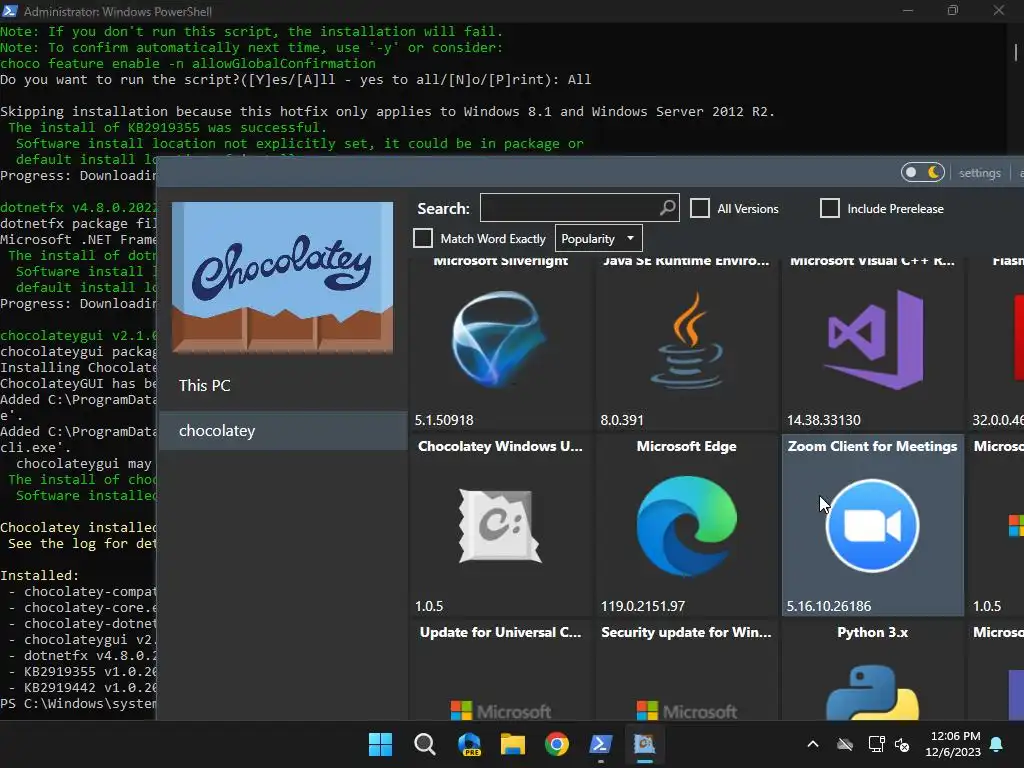Image resolution: width=1024 pixels, height=768 pixels.
Task: Open File Explorer from the taskbar
Action: pos(513,744)
